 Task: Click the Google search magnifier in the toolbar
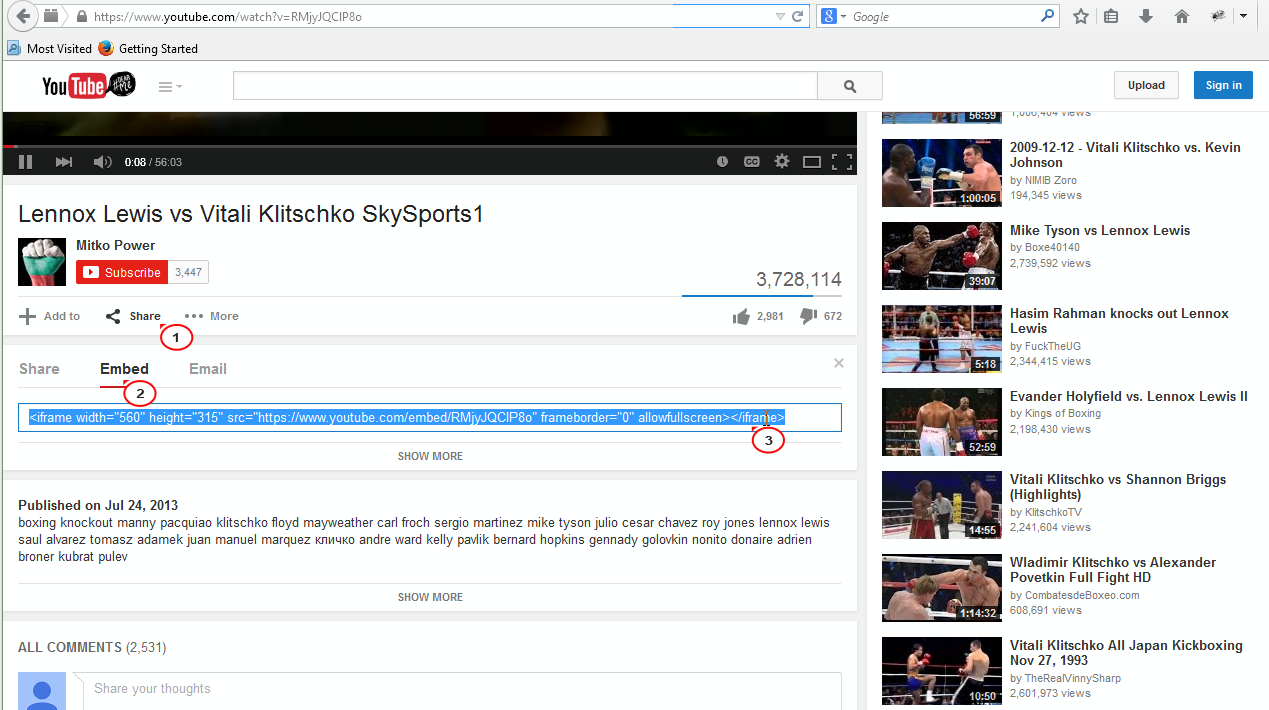point(1048,16)
